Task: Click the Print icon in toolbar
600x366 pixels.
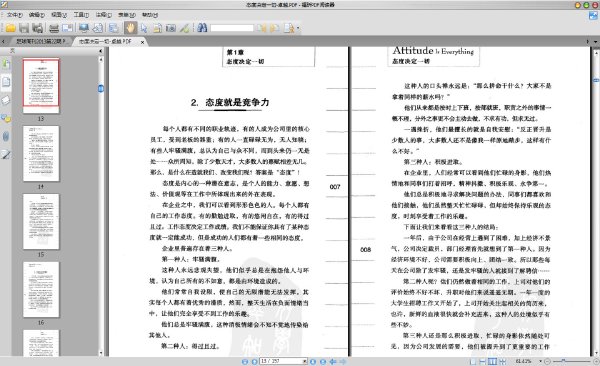Action: point(54,28)
